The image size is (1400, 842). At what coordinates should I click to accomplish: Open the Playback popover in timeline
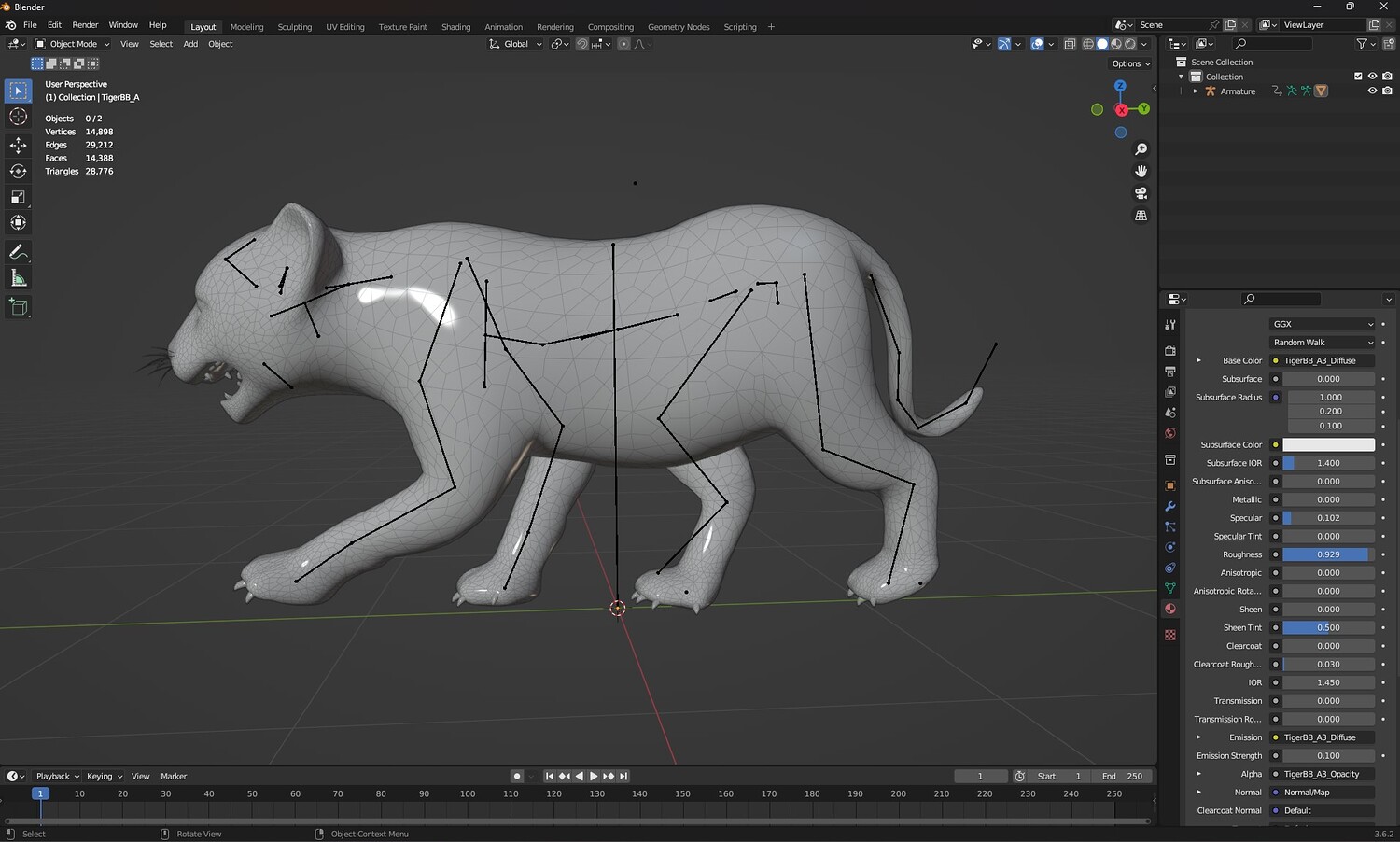[58, 776]
